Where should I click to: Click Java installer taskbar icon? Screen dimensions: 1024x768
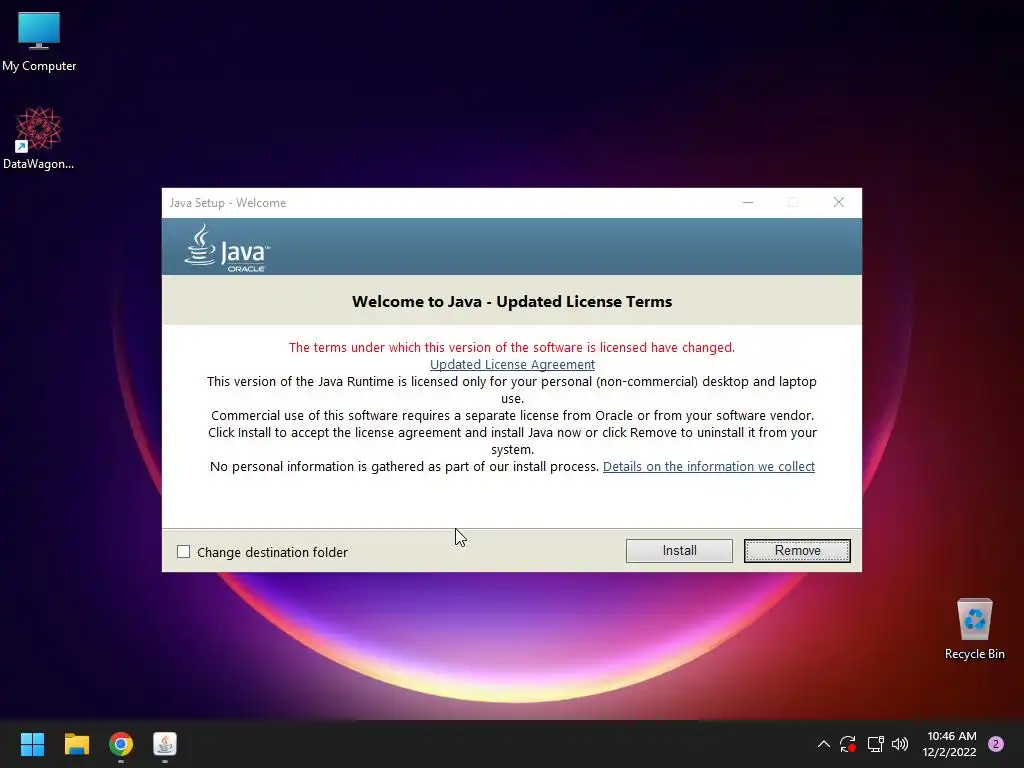165,744
